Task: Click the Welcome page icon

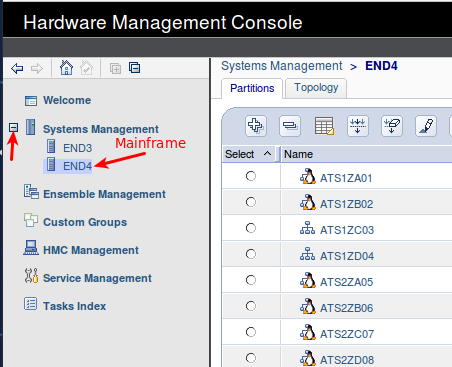Action: [x=31, y=101]
